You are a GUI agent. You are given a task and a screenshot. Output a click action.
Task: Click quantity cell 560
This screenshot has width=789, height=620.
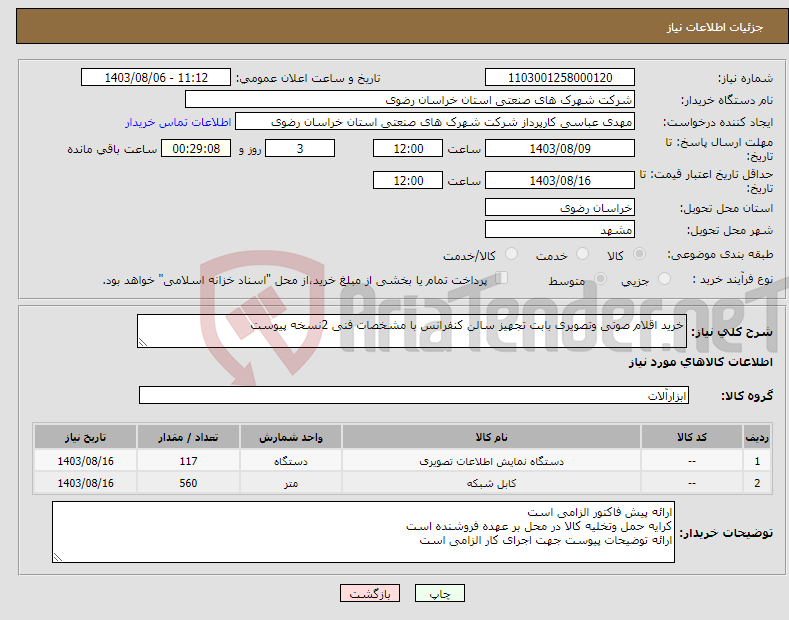188,483
